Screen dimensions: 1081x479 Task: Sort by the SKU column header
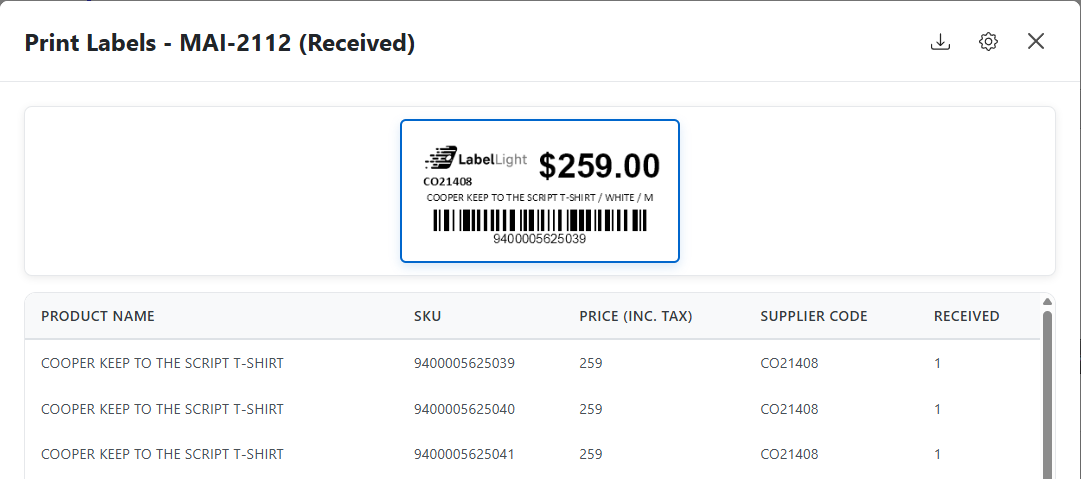[x=427, y=316]
